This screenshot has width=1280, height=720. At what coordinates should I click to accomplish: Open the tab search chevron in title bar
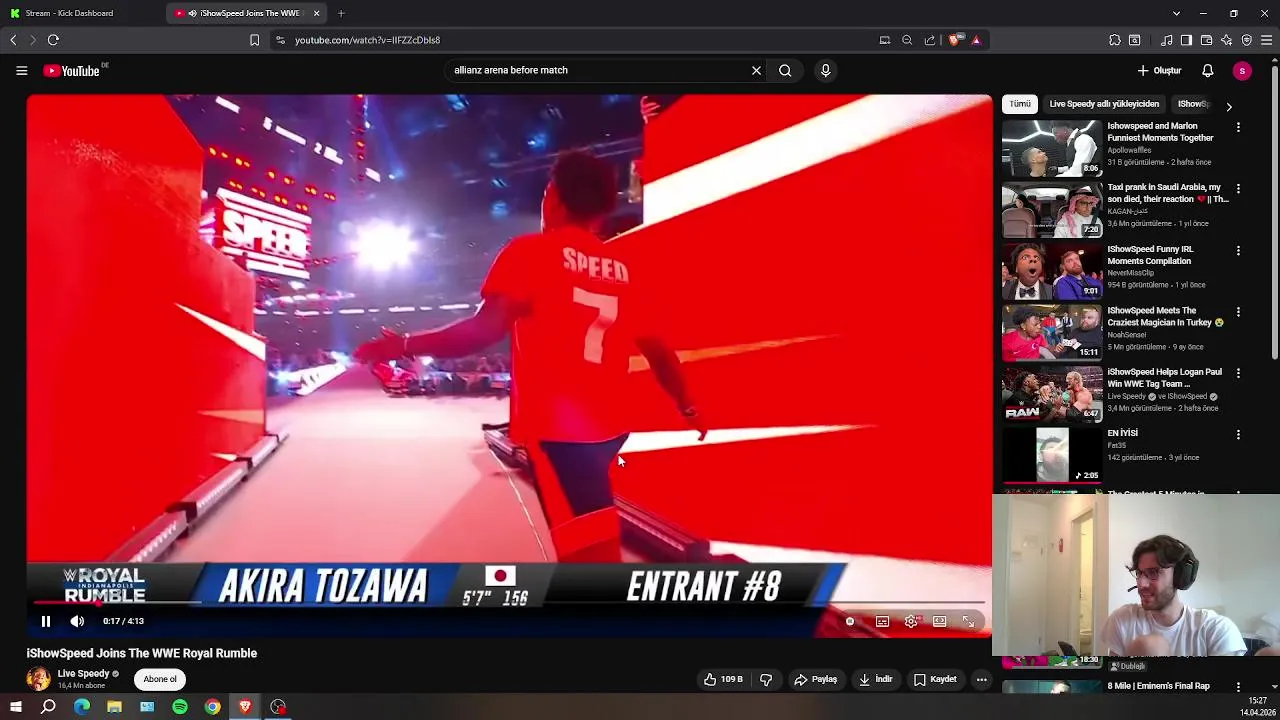click(x=1176, y=13)
